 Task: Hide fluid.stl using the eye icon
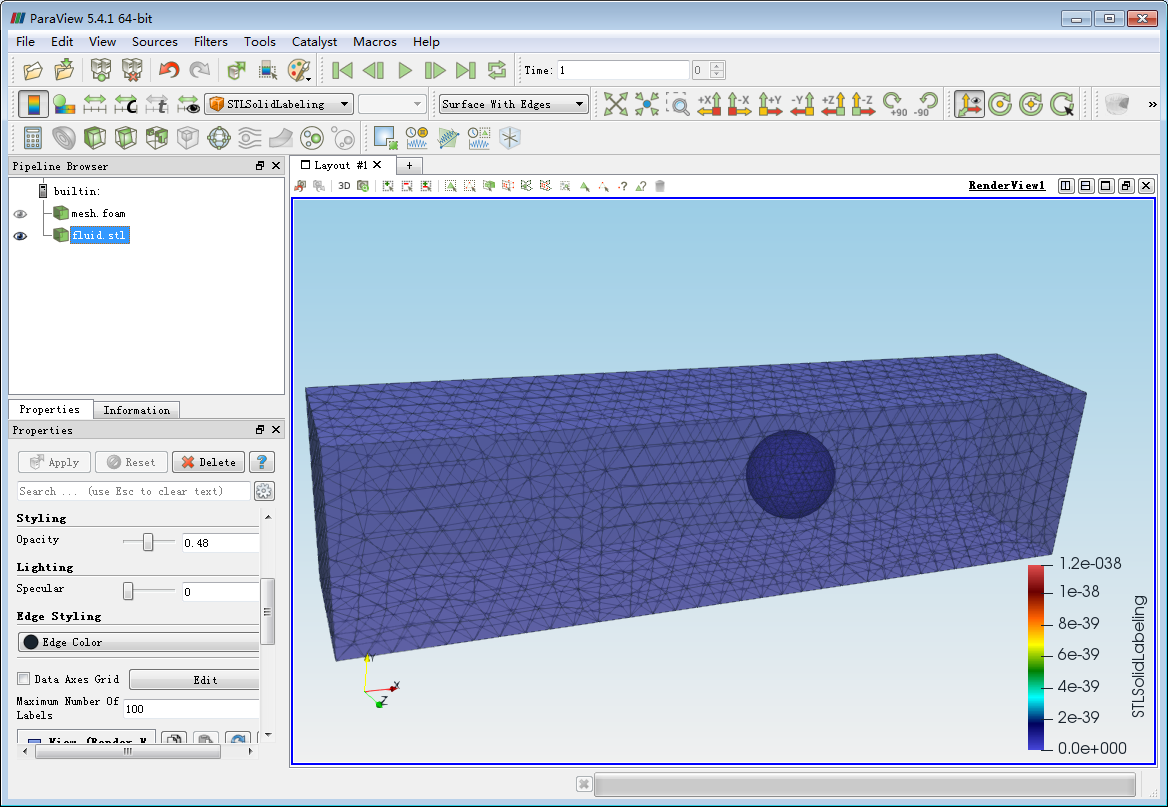click(20, 235)
